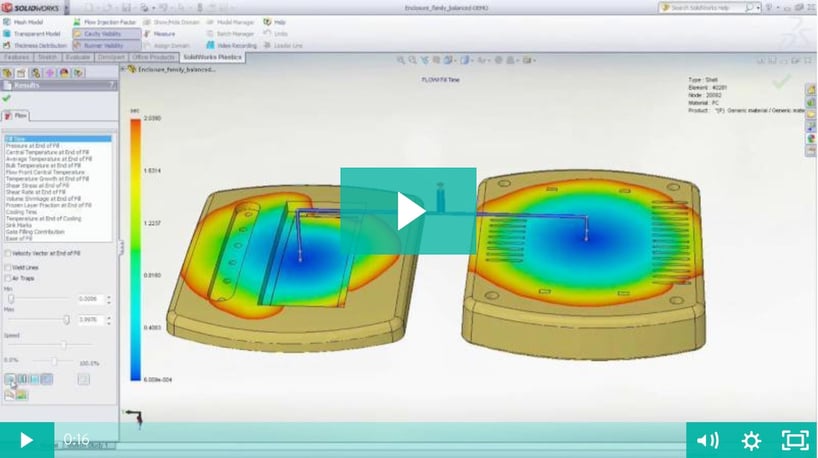Switch to the DimXpert tab
818x458 pixels.
111,57
